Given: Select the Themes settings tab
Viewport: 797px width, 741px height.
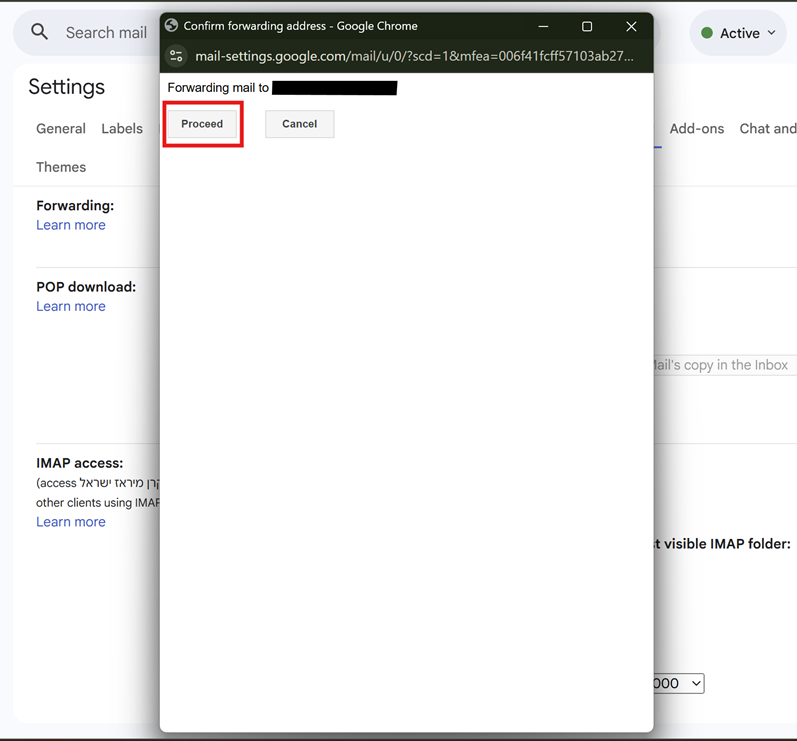Looking at the screenshot, I should click(61, 167).
